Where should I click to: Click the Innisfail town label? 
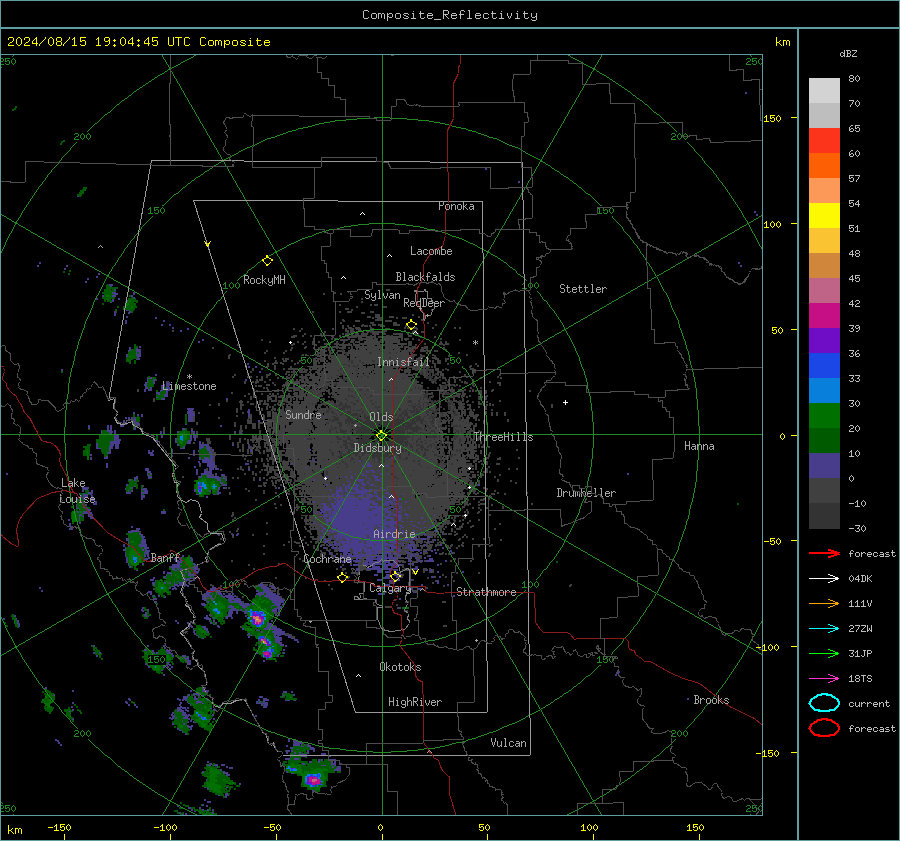[403, 362]
